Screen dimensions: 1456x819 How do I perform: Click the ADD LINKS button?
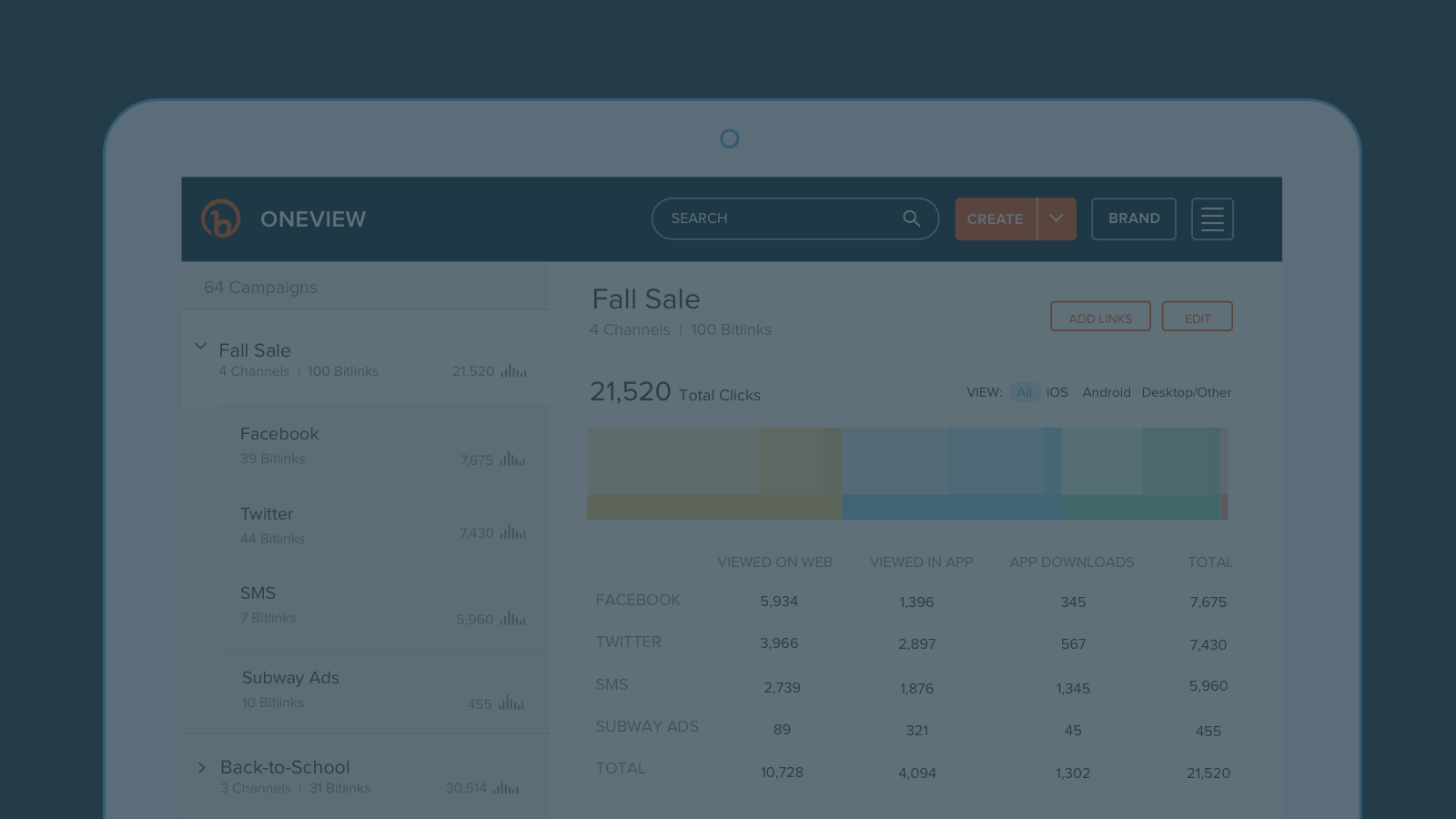coord(1100,317)
